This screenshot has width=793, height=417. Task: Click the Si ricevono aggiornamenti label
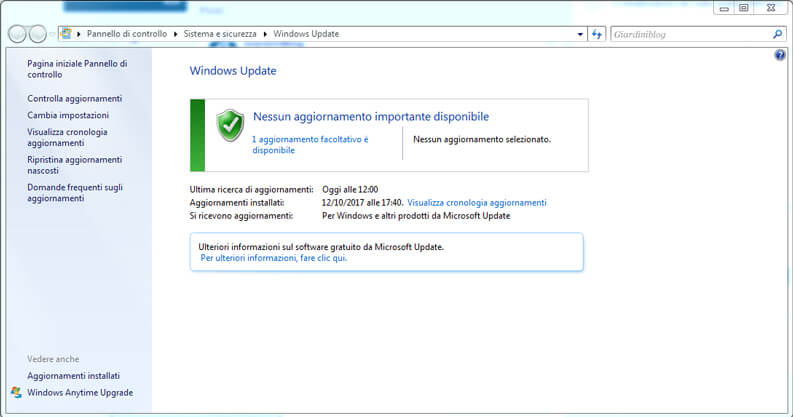241,216
